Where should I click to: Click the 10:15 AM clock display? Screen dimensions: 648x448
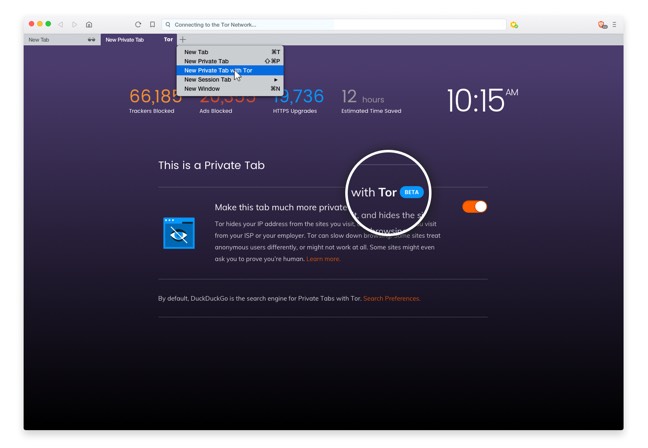click(x=482, y=100)
